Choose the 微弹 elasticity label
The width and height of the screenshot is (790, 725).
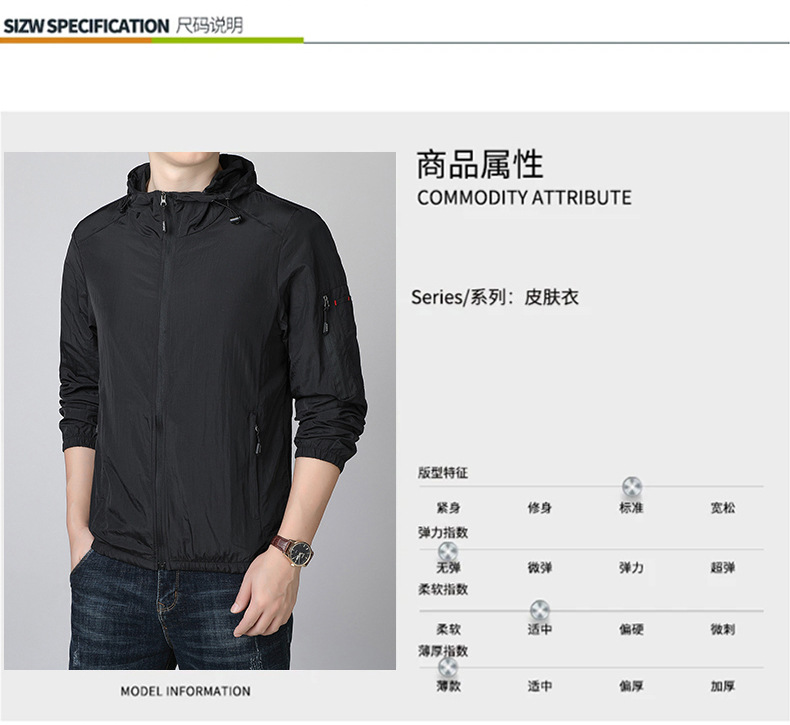tap(540, 568)
